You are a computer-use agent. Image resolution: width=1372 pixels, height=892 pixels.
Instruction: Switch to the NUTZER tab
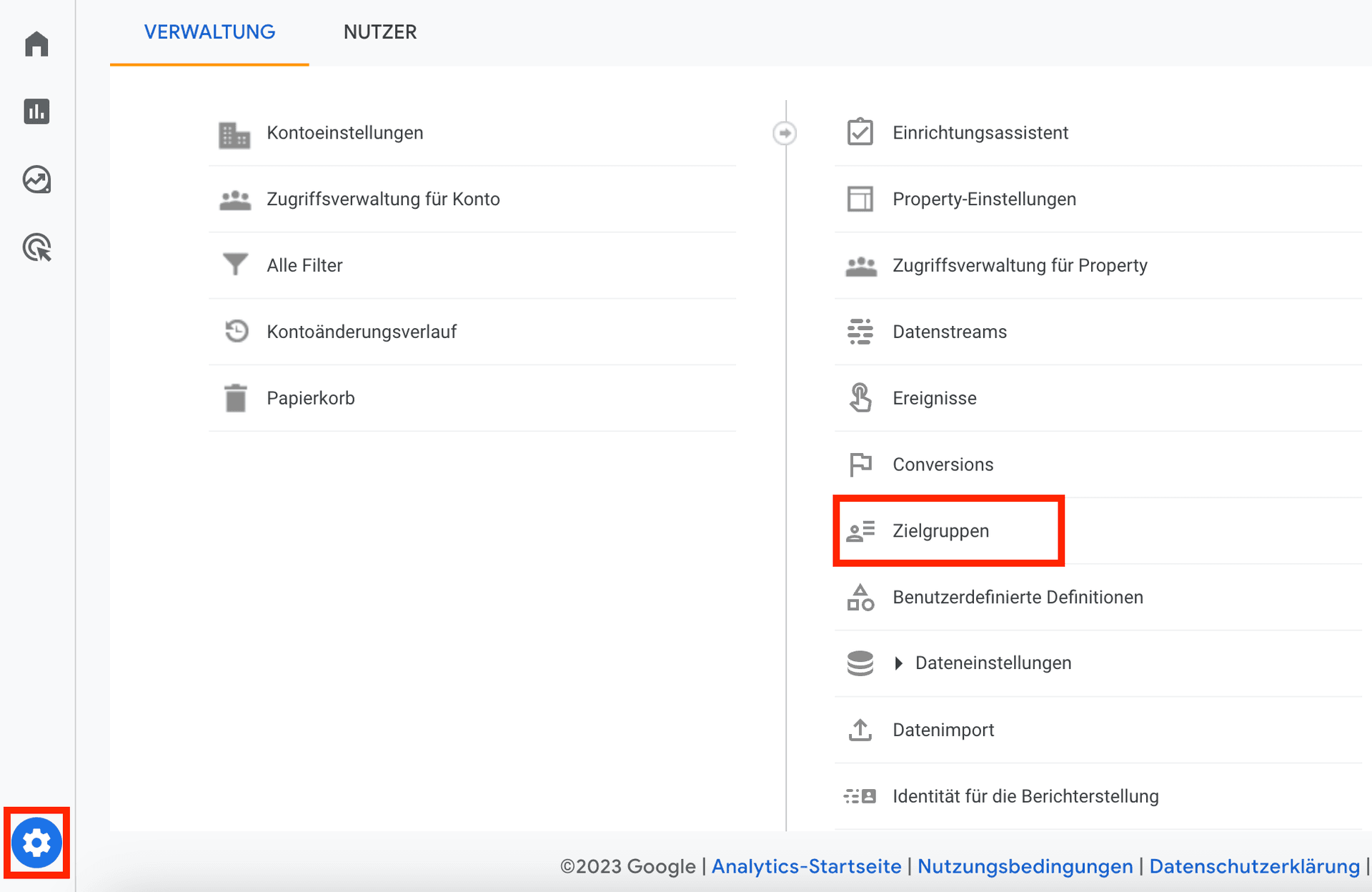click(x=380, y=32)
